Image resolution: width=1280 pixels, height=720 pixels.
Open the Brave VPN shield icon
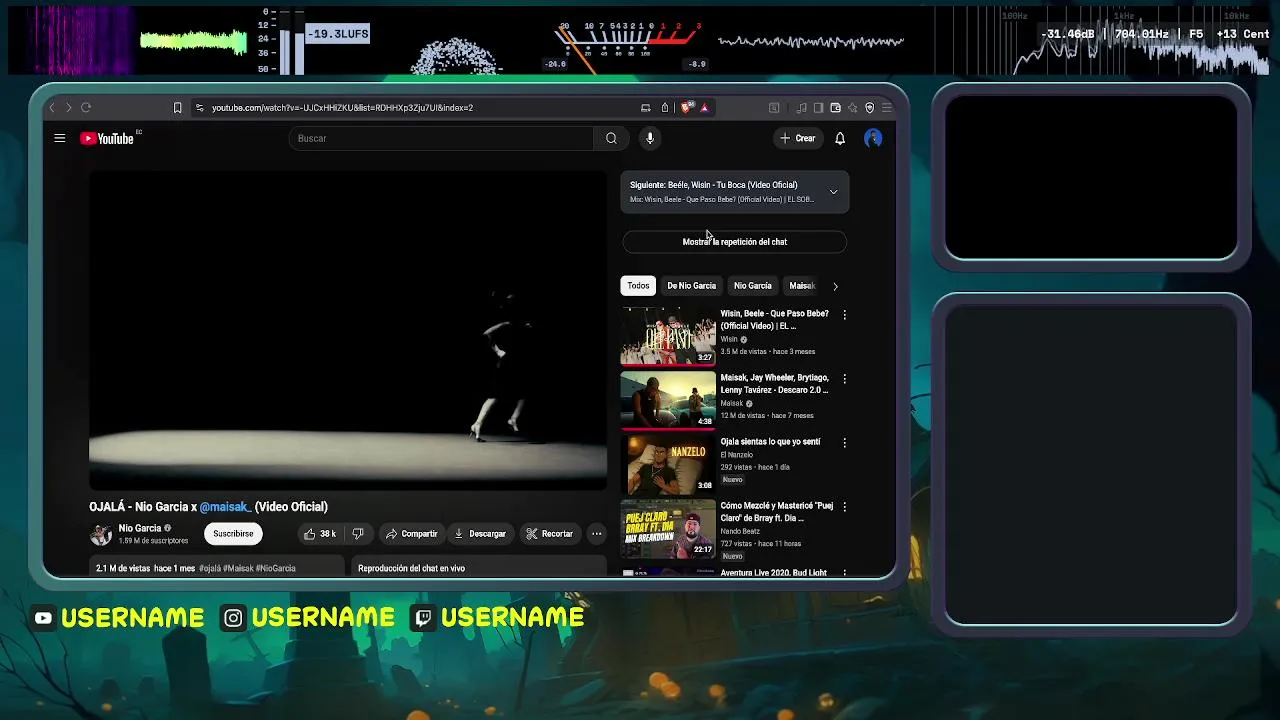point(870,107)
